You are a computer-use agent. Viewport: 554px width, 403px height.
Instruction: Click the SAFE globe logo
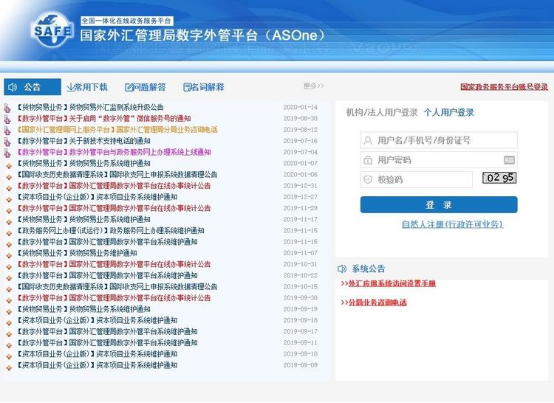click(x=52, y=30)
